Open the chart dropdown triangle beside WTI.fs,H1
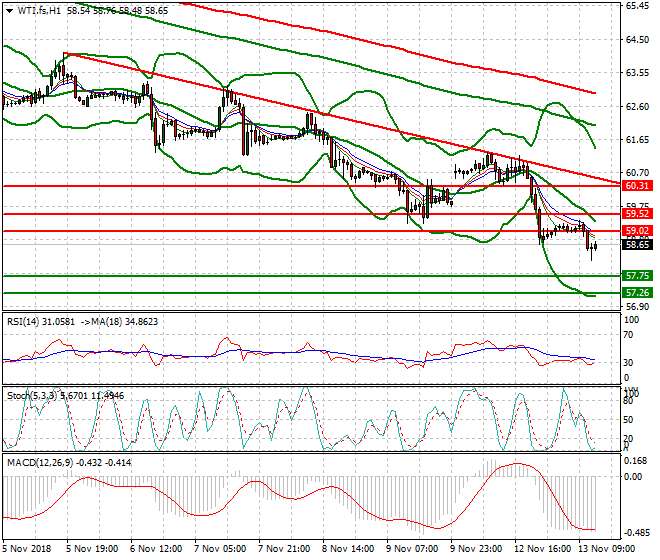 [x=9, y=11]
